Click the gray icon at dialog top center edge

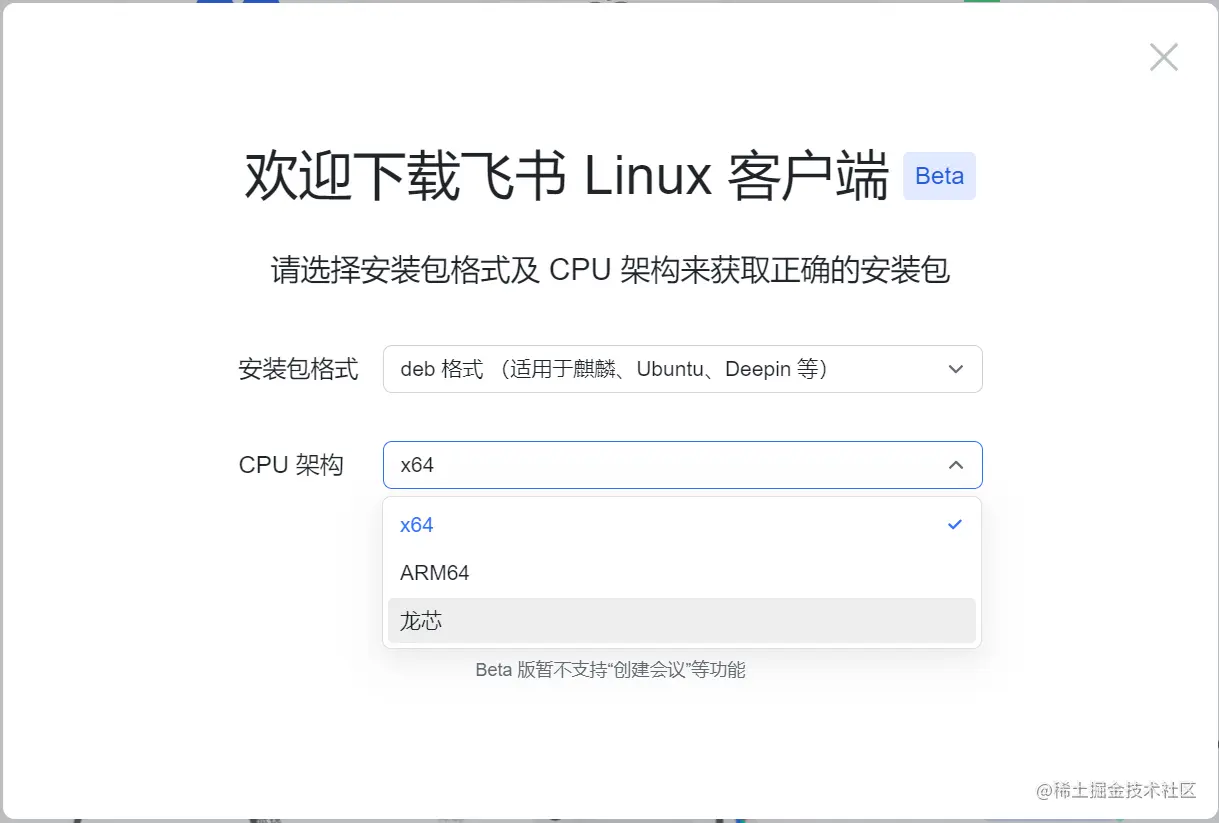click(x=610, y=2)
